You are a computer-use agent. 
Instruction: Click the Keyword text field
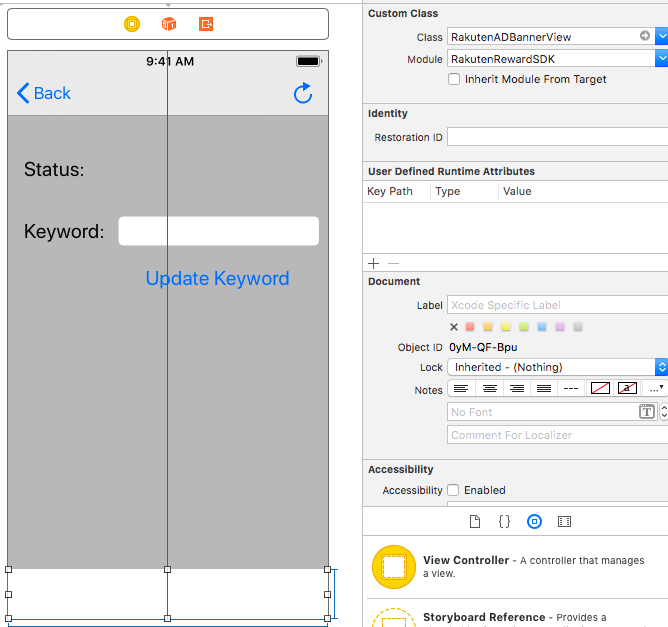[x=218, y=231]
